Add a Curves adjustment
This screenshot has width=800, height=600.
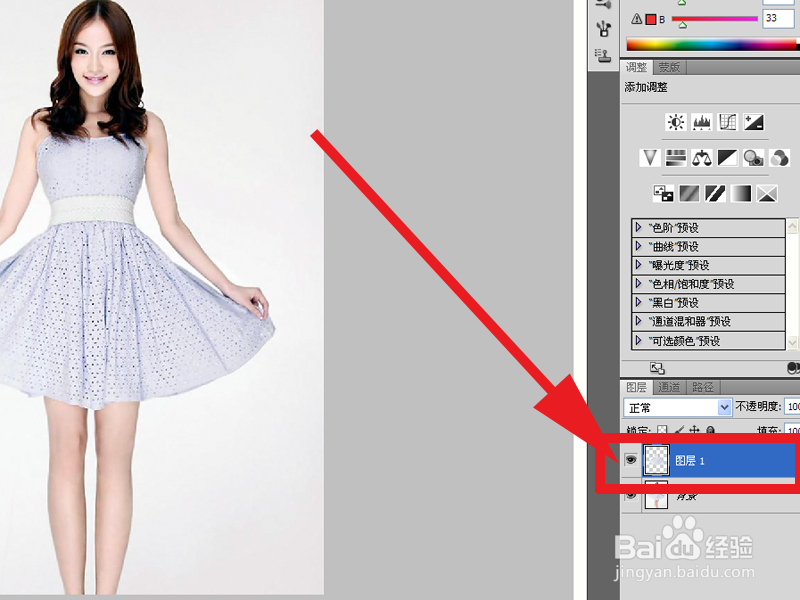(728, 122)
